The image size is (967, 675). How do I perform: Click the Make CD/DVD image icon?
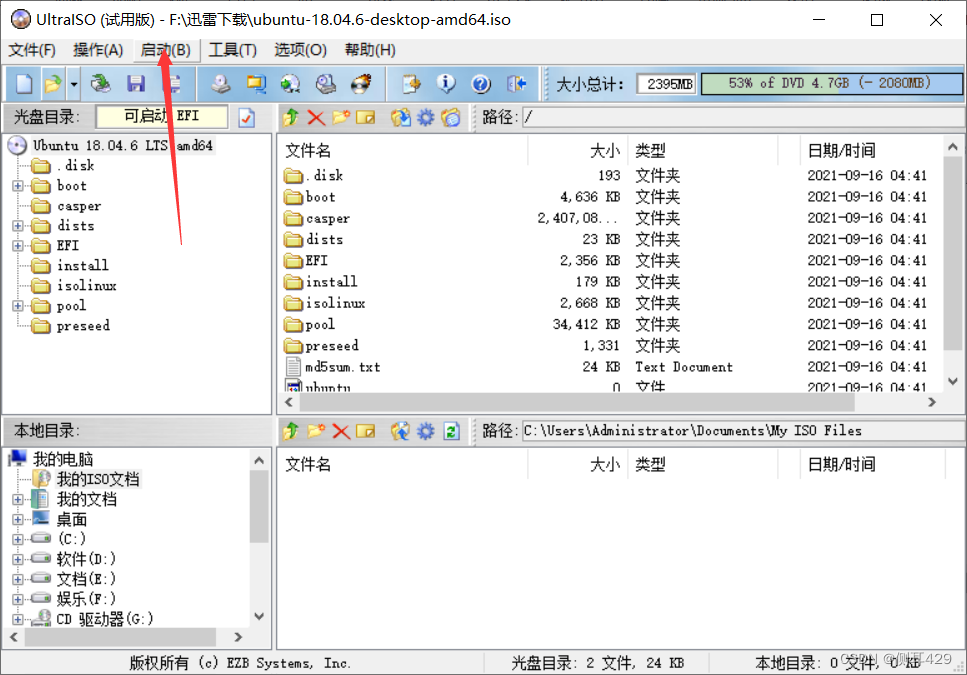[220, 84]
